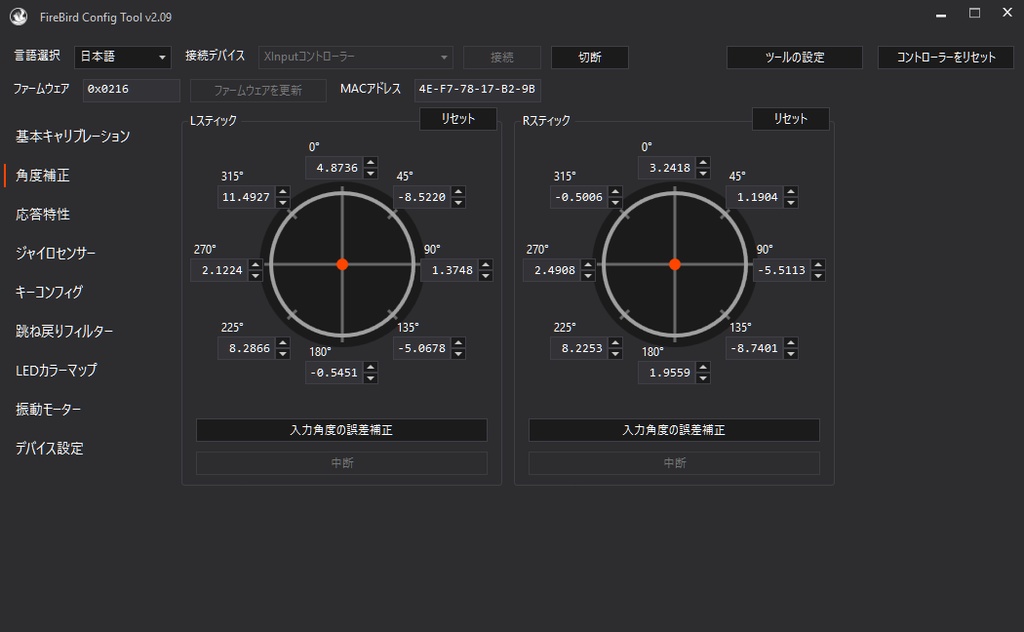
Task: Increment the L stick 0° value with up arrow
Action: click(370, 162)
